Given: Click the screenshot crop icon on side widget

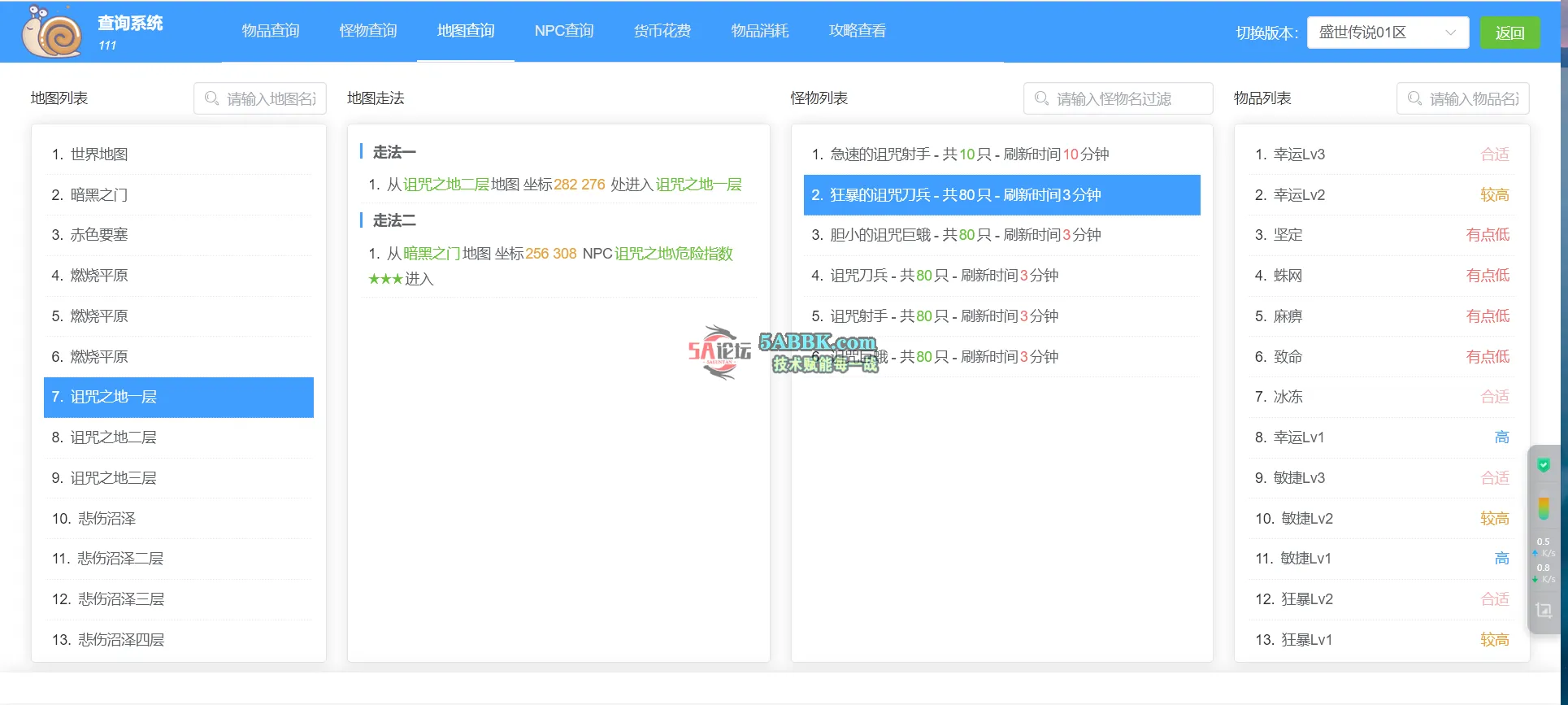Looking at the screenshot, I should point(1544,610).
